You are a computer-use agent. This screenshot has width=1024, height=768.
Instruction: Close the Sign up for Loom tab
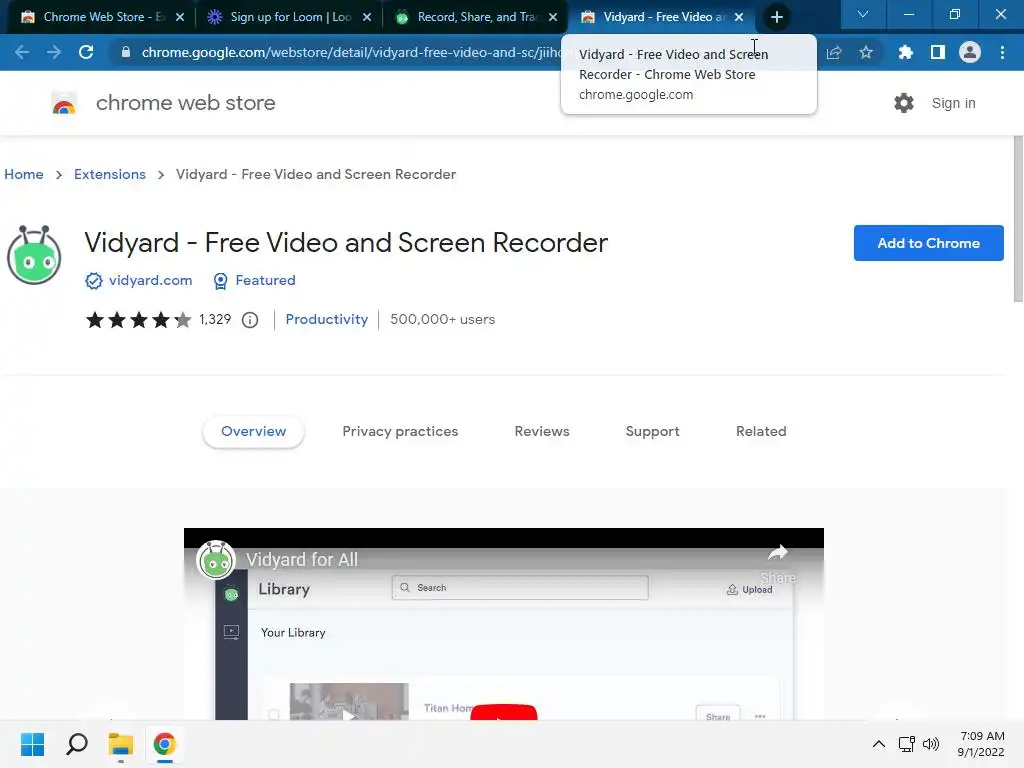pos(367,17)
